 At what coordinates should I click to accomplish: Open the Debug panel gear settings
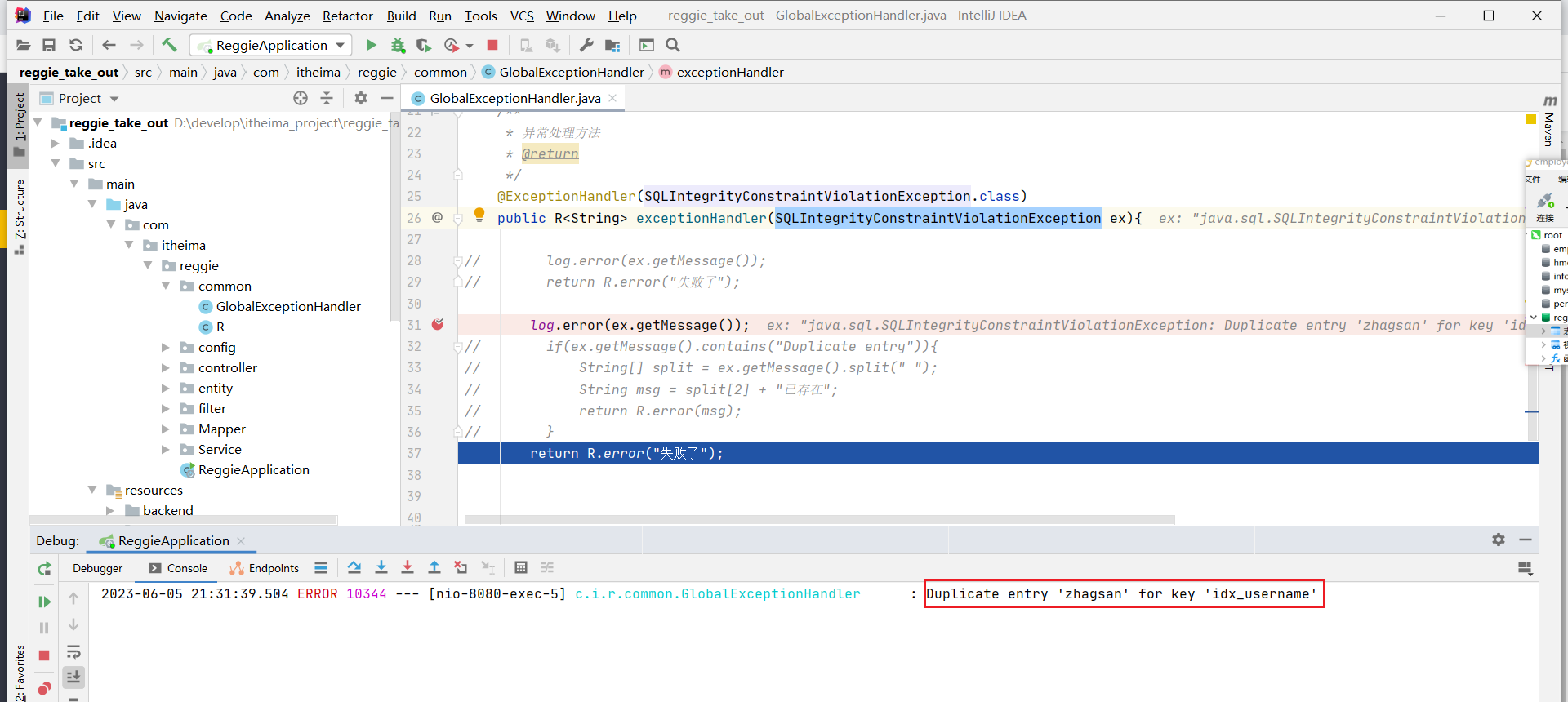click(1499, 540)
